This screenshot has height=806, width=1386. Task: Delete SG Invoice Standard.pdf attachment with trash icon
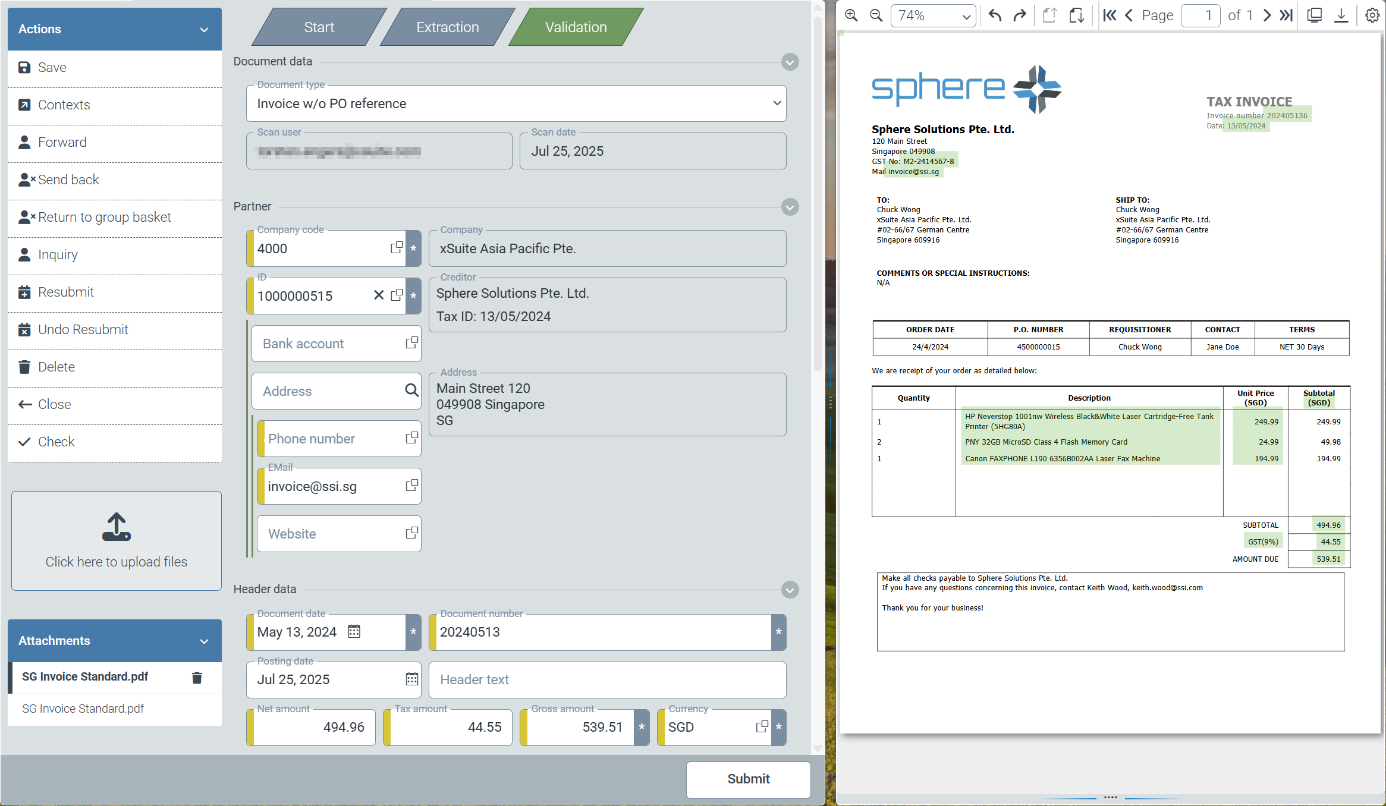click(197, 678)
